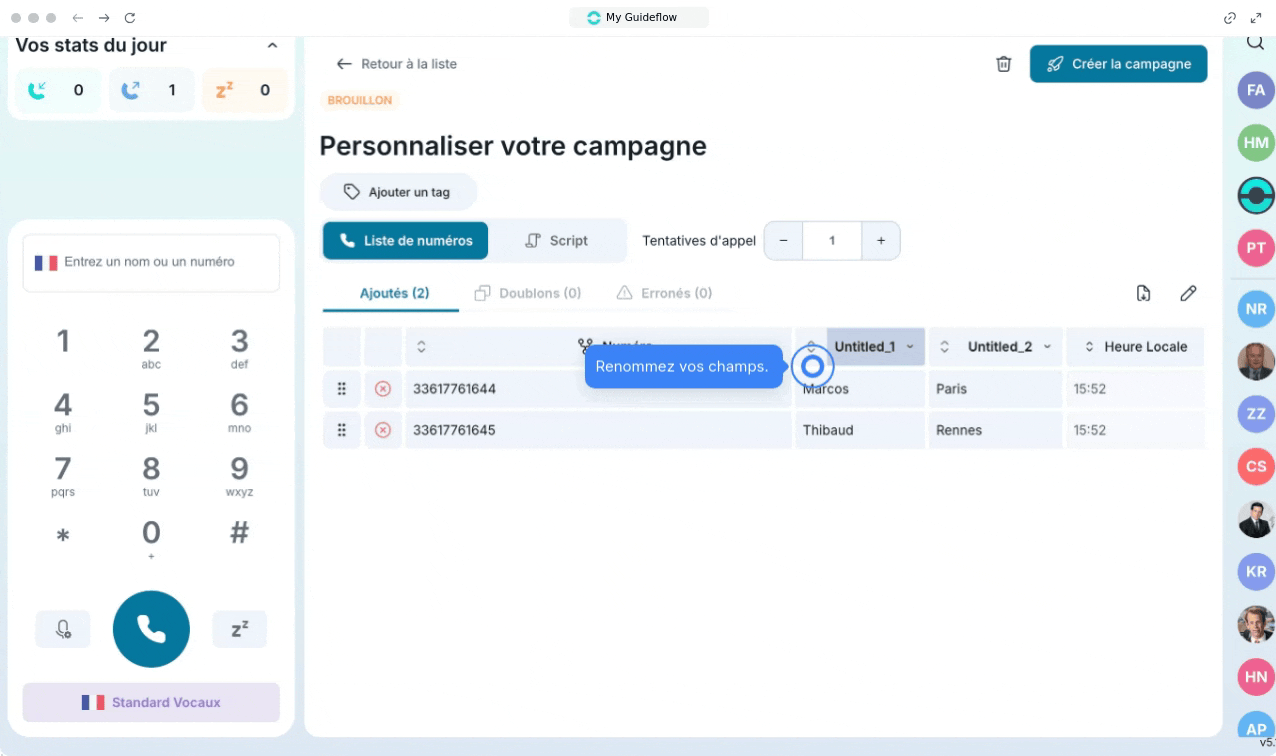Remove number 33617761644 with red x icon

[x=382, y=389]
